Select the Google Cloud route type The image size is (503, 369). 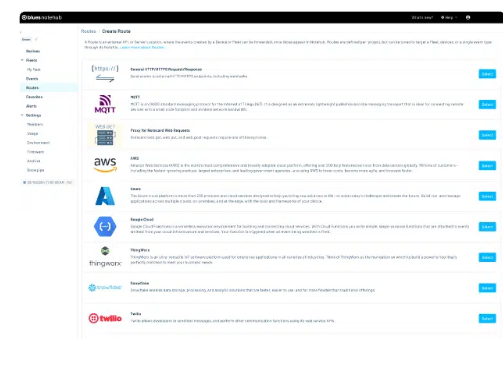pyautogui.click(x=487, y=227)
